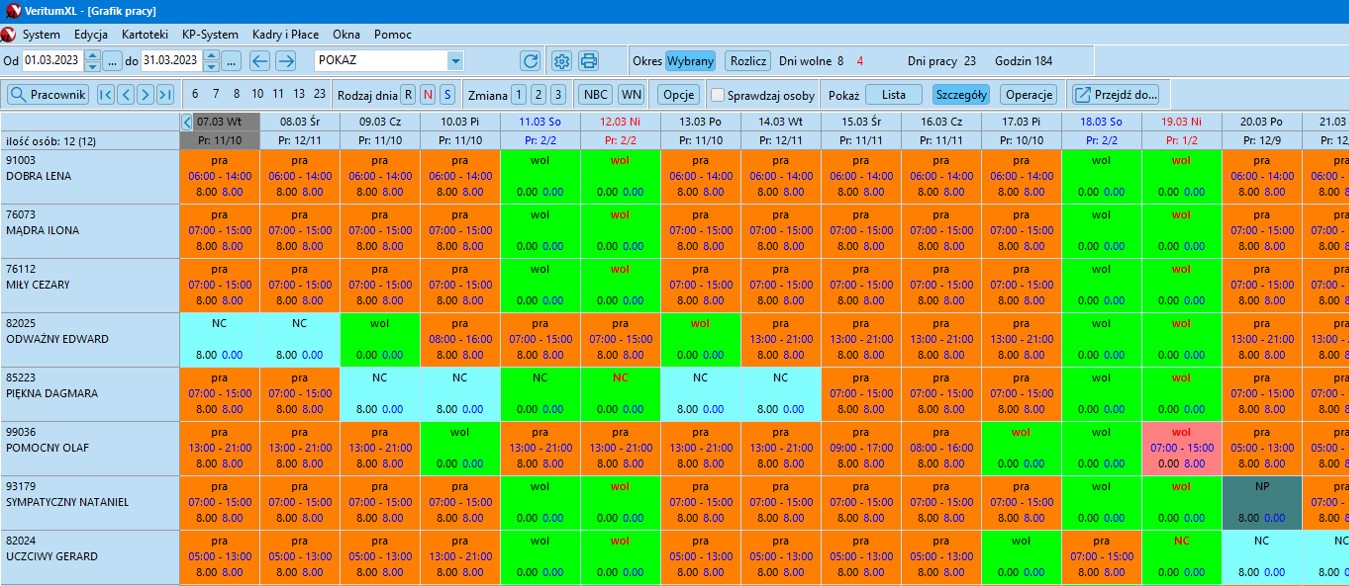This screenshot has height=586, width=1349.
Task: Toggle the Wybrany period button
Action: pos(690,61)
